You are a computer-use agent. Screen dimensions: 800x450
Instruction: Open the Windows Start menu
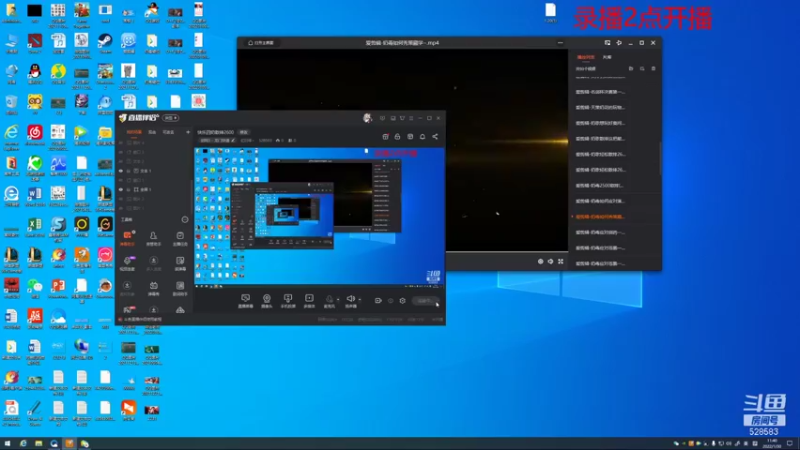pyautogui.click(x=7, y=443)
